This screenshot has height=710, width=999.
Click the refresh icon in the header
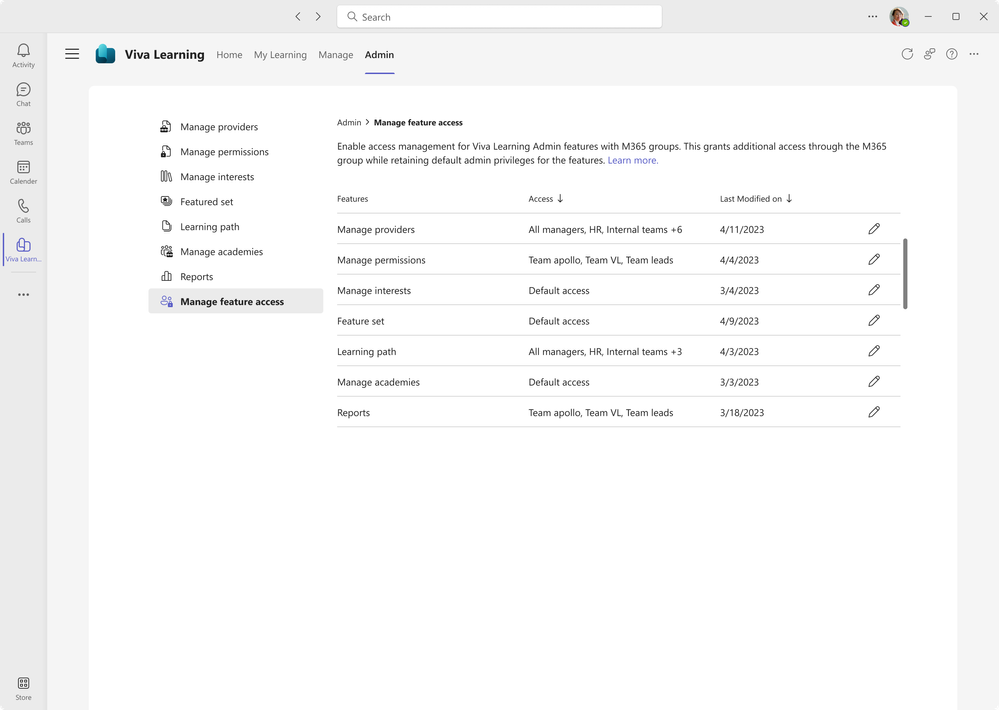[x=907, y=54]
